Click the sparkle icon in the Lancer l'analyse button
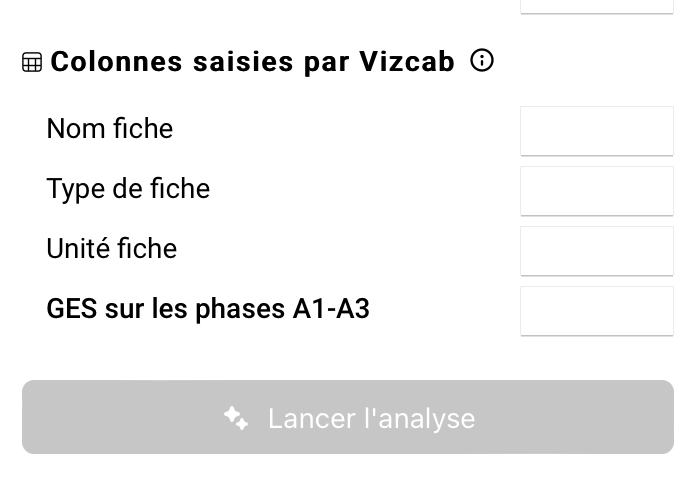The image size is (698, 488). (236, 418)
